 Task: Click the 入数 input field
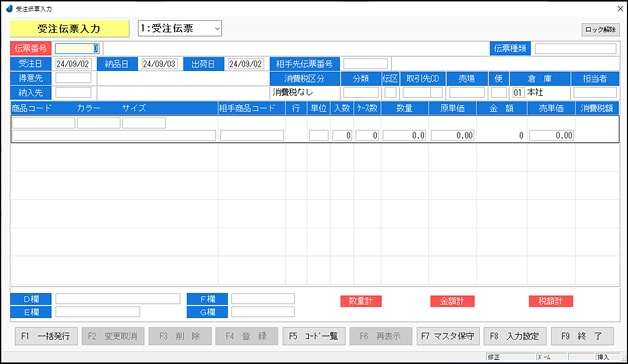tap(342, 135)
